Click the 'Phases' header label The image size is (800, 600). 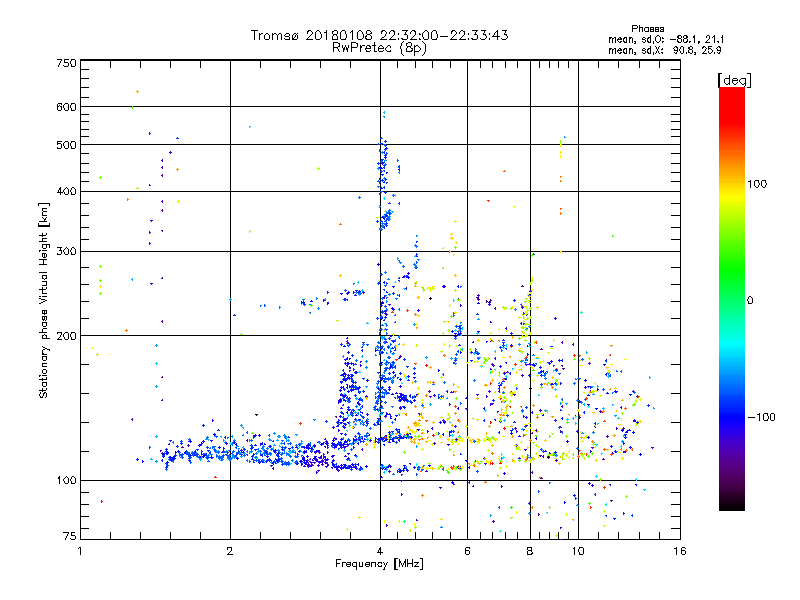pyautogui.click(x=647, y=29)
